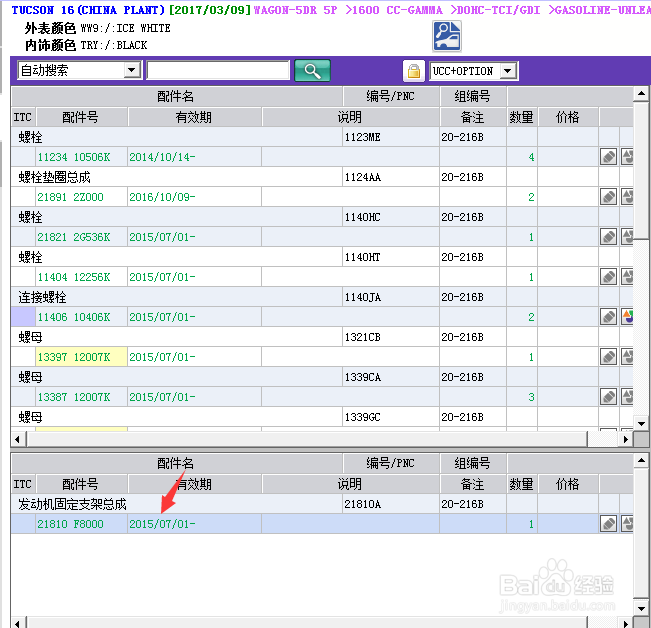Click upper table 有效期 column header
Viewport: 651px width, 628px height.
tap(194, 117)
